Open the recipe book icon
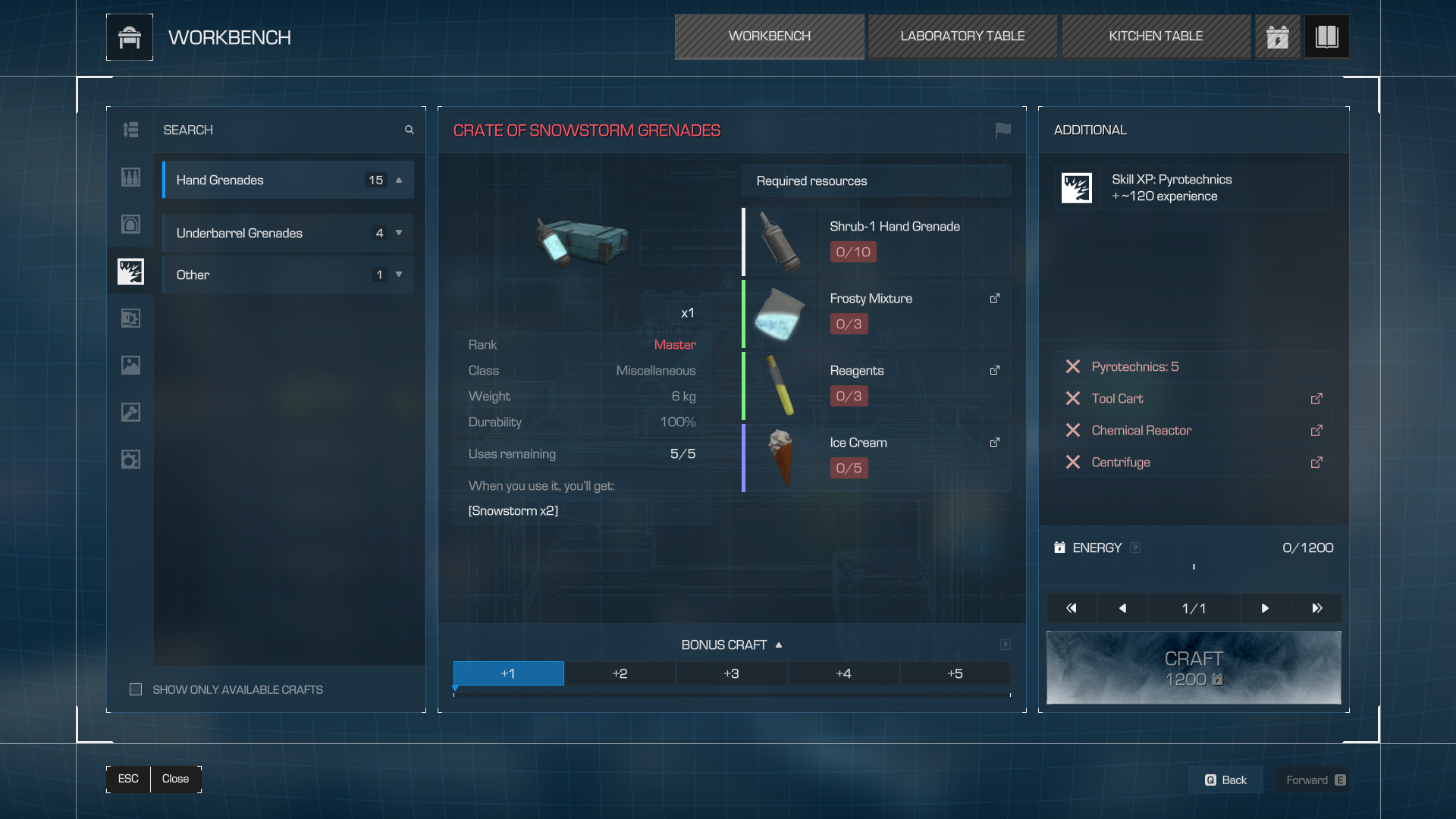Image resolution: width=1456 pixels, height=819 pixels. (1326, 36)
